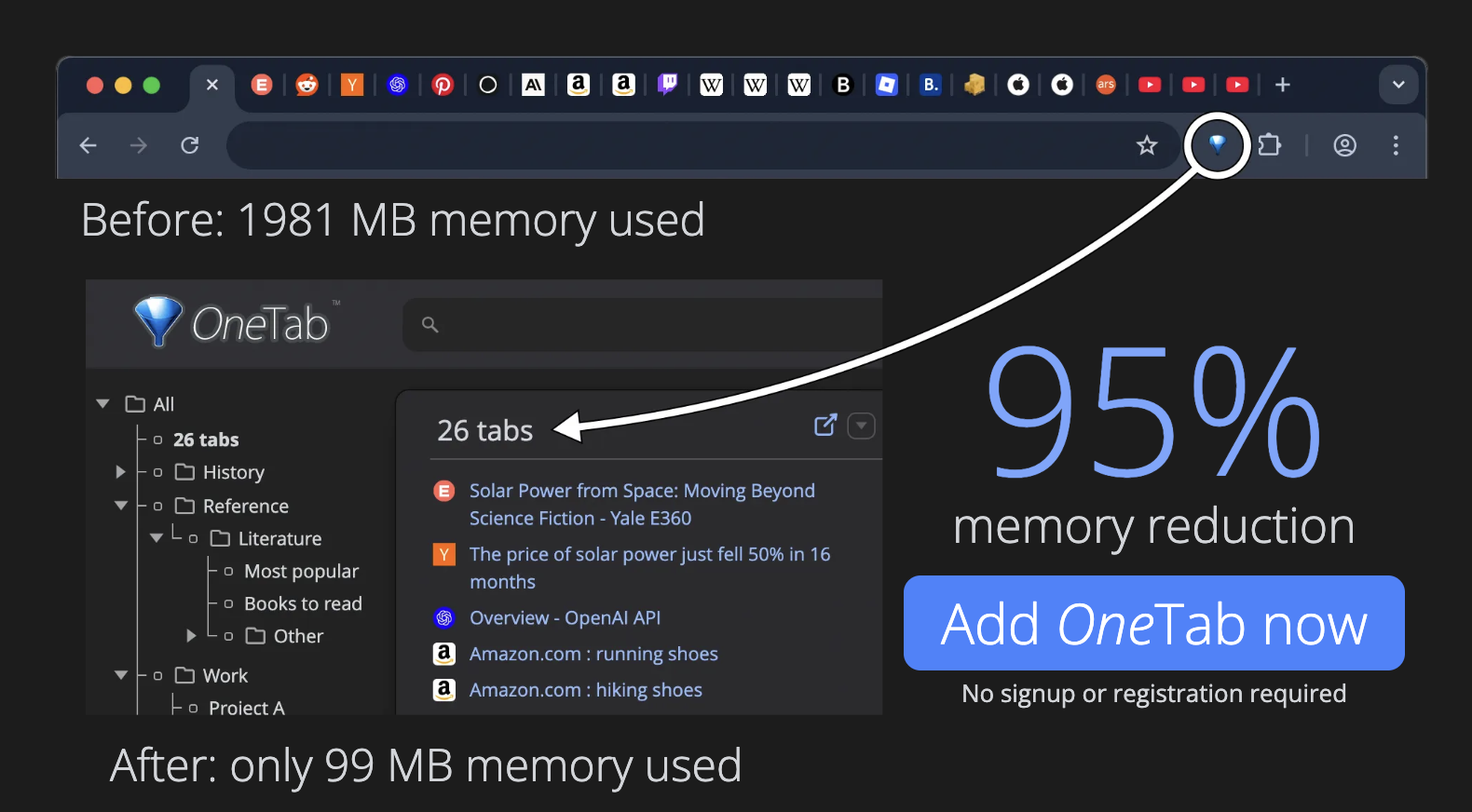Open 'Amazon.com : running shoes' link

(593, 654)
